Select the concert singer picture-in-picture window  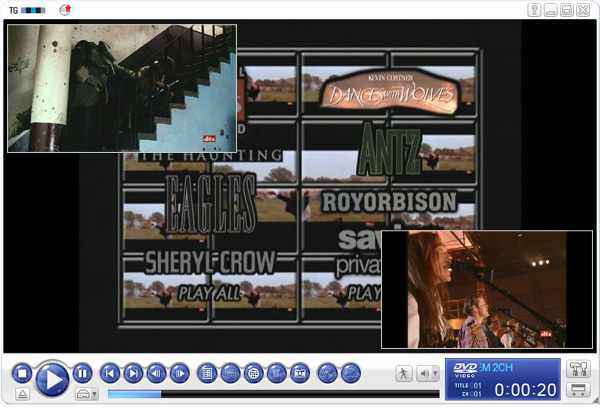(x=487, y=290)
